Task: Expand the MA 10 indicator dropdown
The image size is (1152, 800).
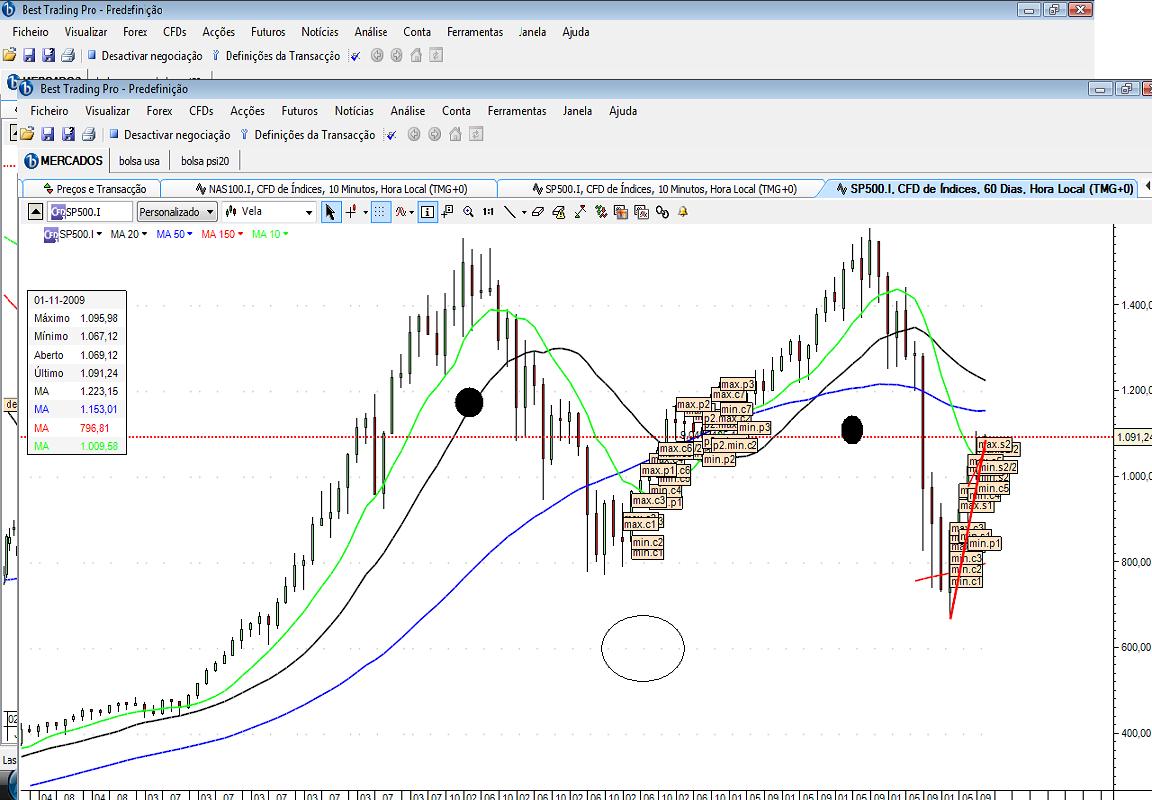Action: click(285, 234)
